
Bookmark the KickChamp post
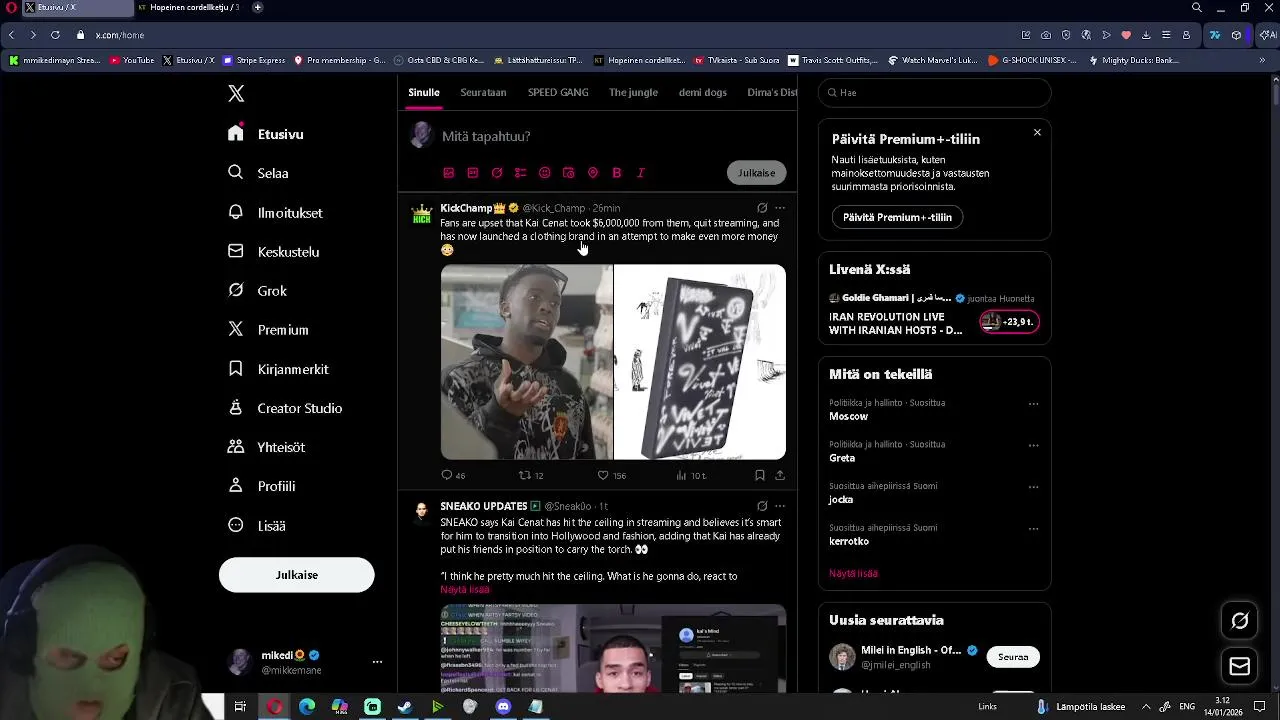[x=760, y=475]
